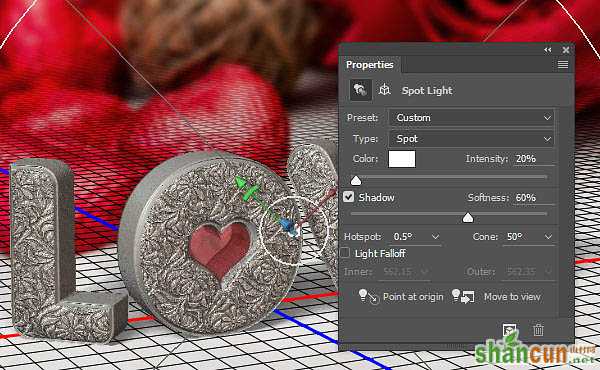Enable the Light Falloff checkbox
This screenshot has height=370, width=600.
pos(345,253)
